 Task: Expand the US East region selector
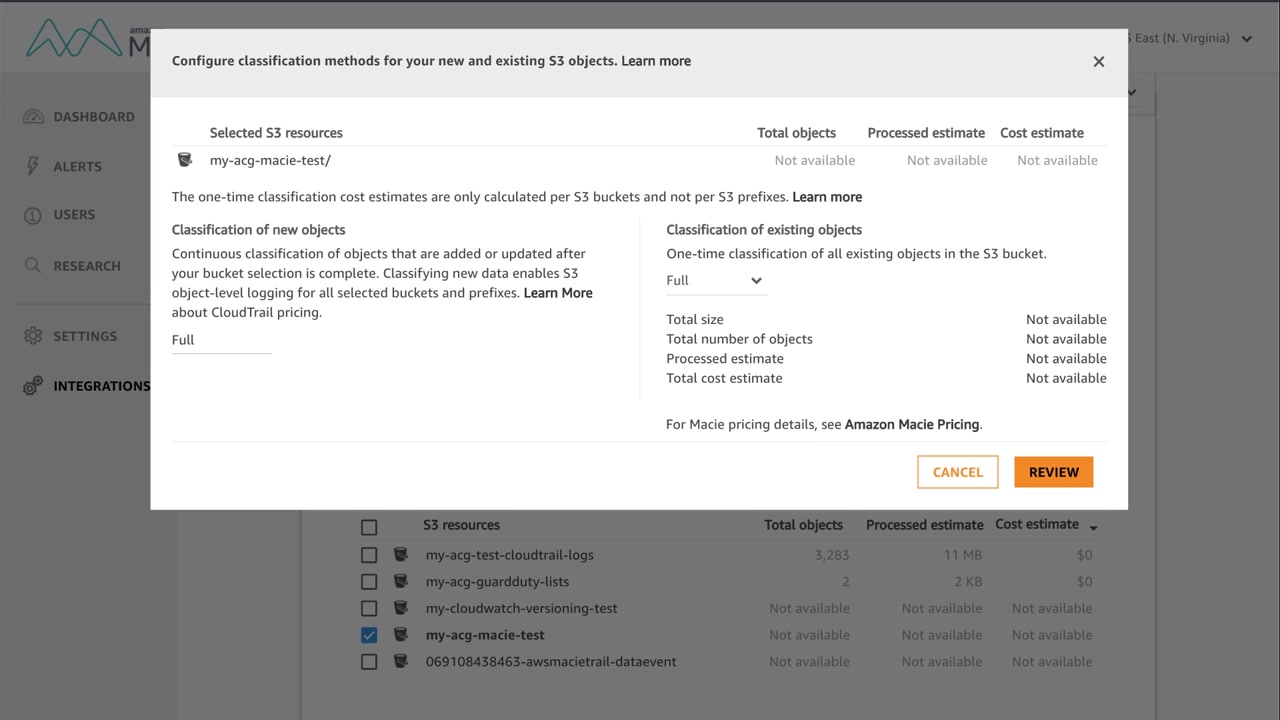[1246, 39]
